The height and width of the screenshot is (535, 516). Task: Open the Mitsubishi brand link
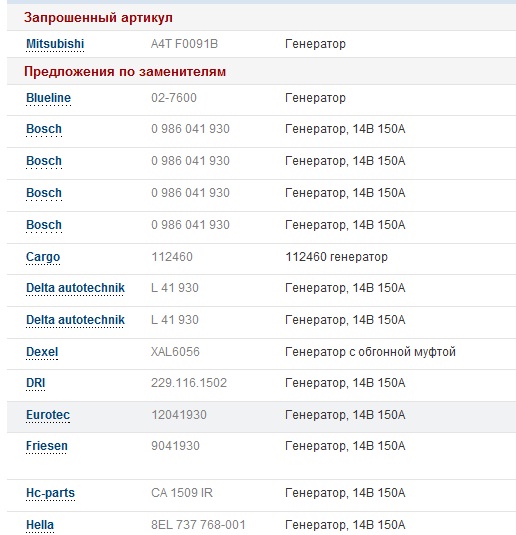click(55, 44)
